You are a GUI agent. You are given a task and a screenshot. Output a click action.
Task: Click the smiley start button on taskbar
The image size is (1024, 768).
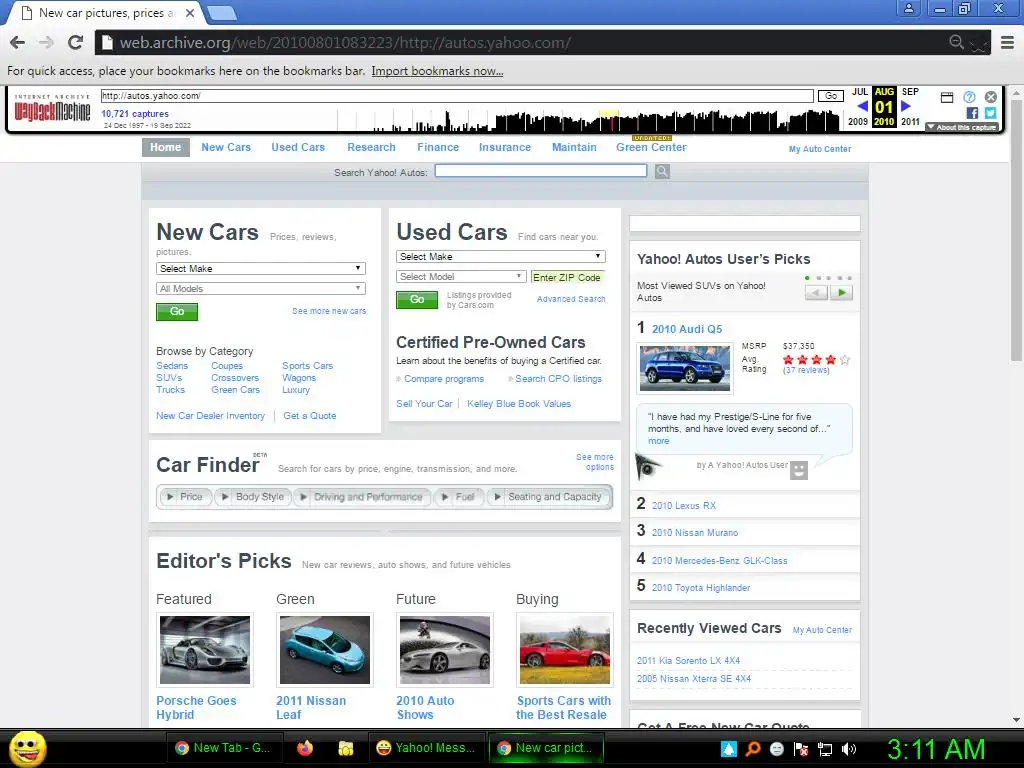pyautogui.click(x=27, y=748)
